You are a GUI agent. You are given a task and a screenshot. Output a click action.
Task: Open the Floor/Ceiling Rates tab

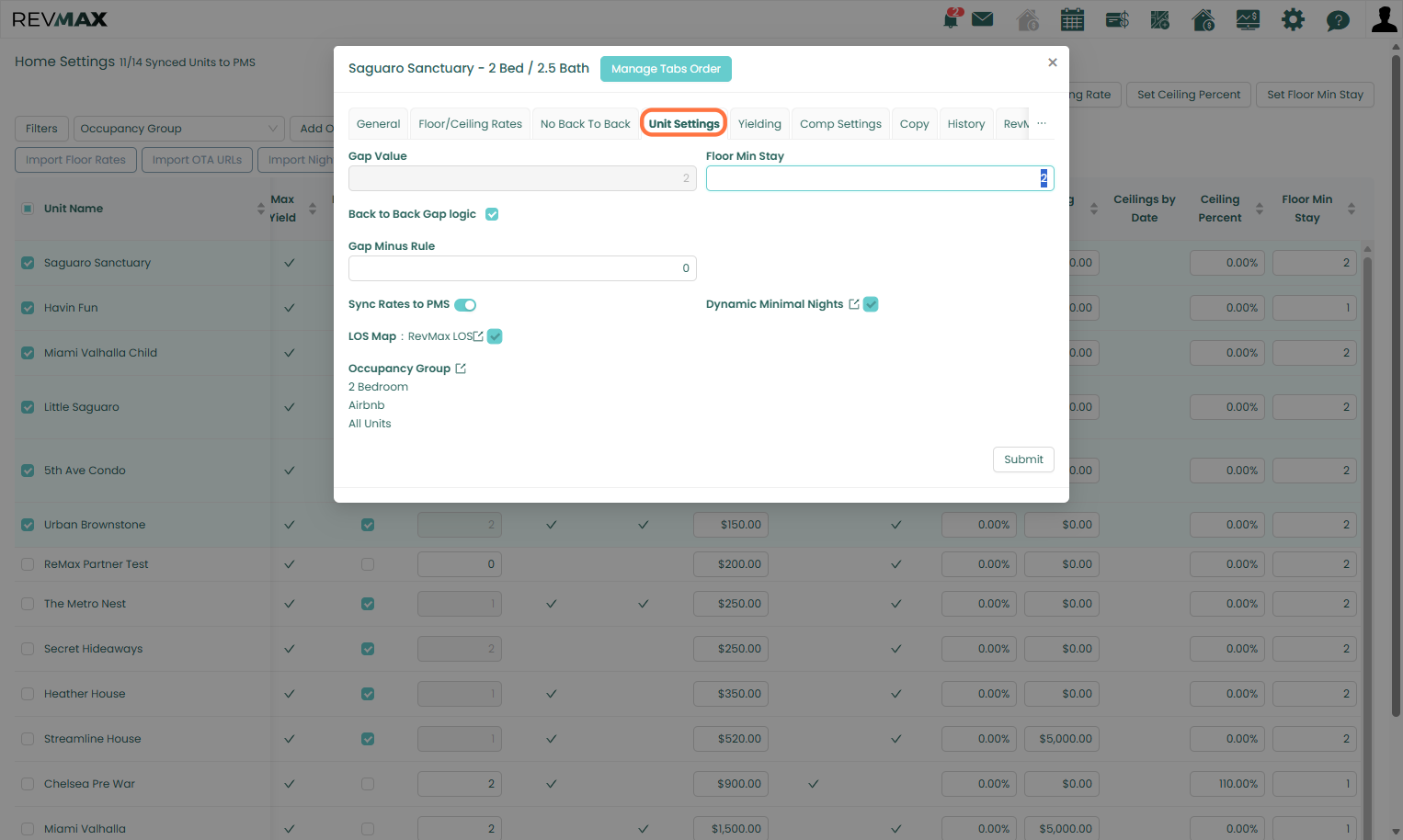(470, 124)
